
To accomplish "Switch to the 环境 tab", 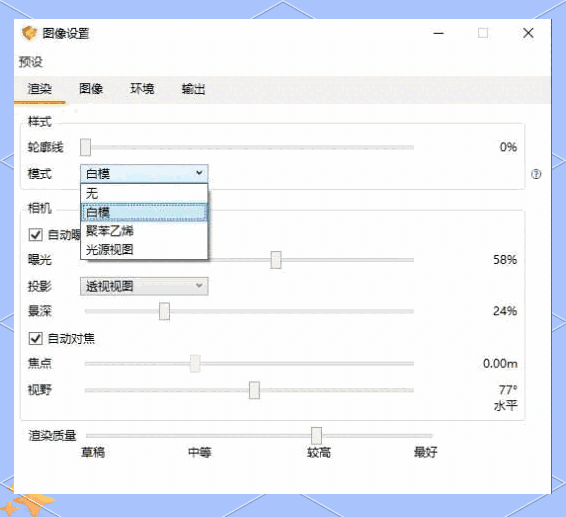I will 142,88.
